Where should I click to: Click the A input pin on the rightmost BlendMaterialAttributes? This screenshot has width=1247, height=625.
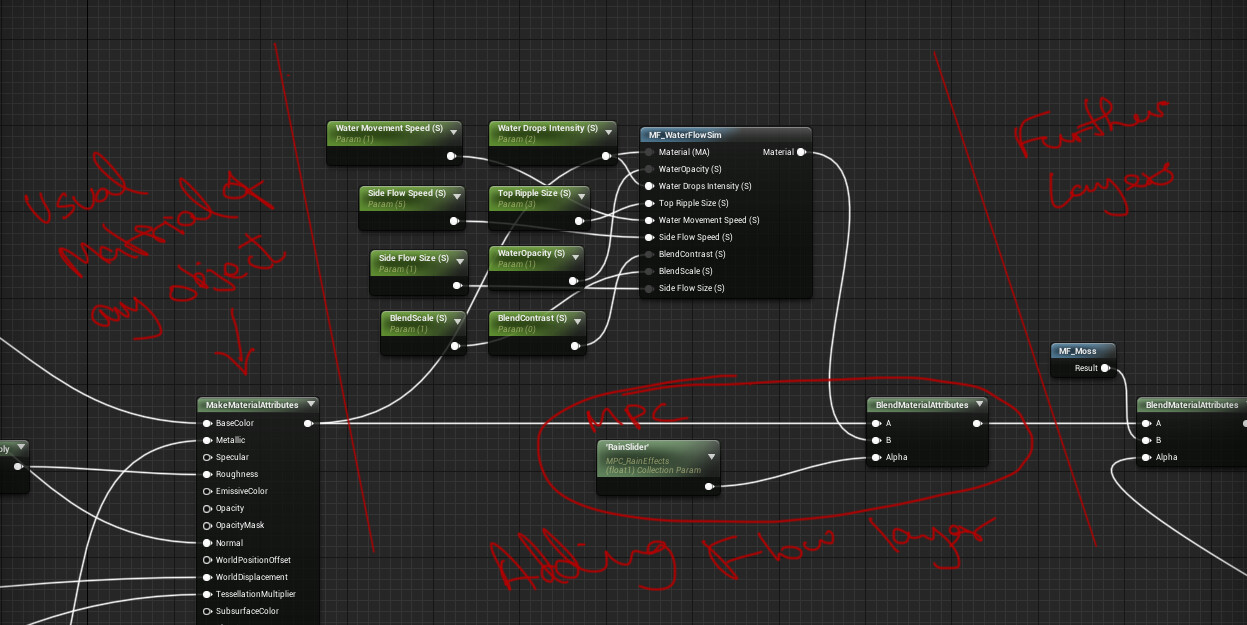click(x=1145, y=423)
